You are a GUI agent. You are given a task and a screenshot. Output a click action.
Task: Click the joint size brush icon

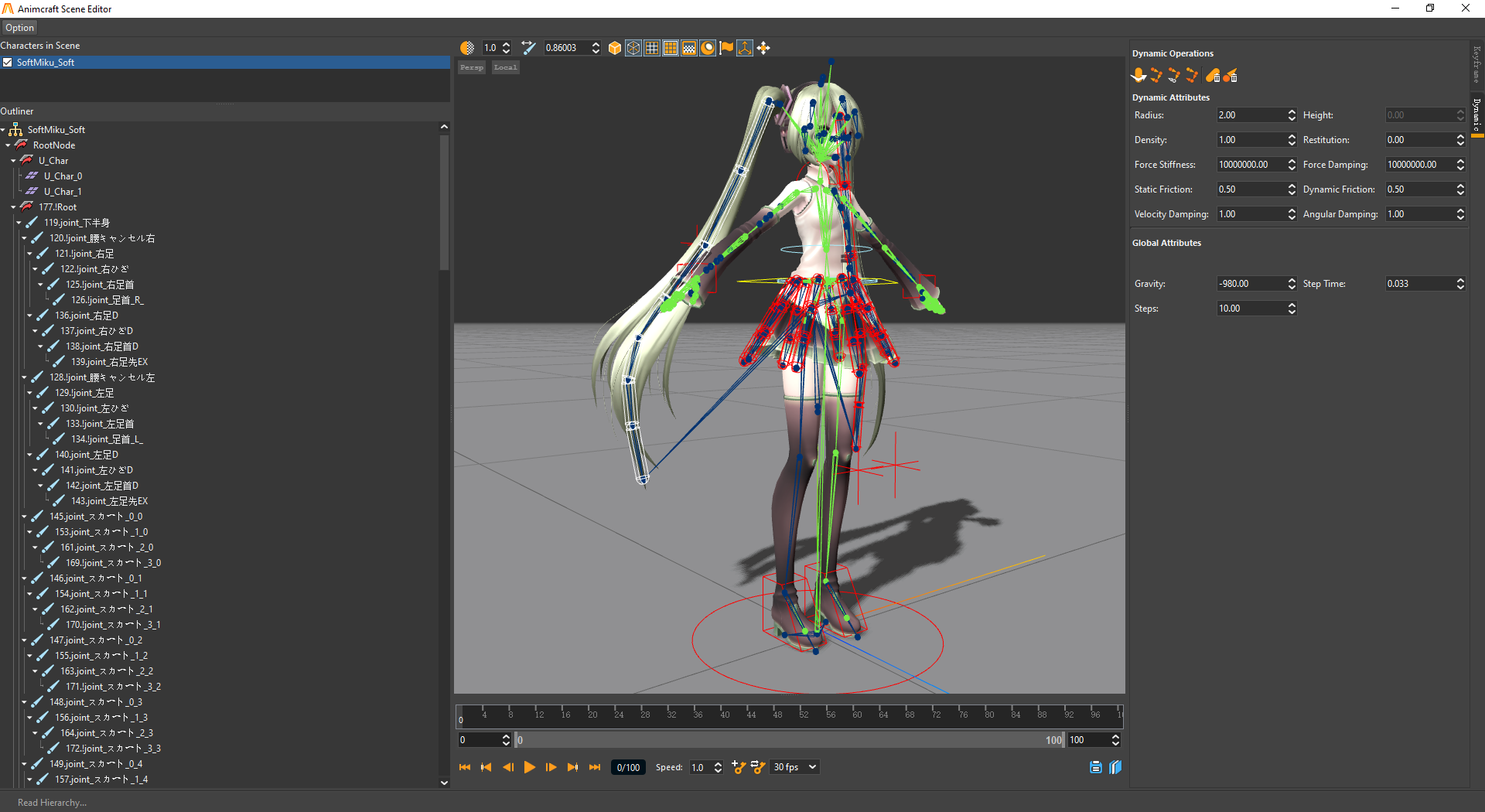(528, 48)
